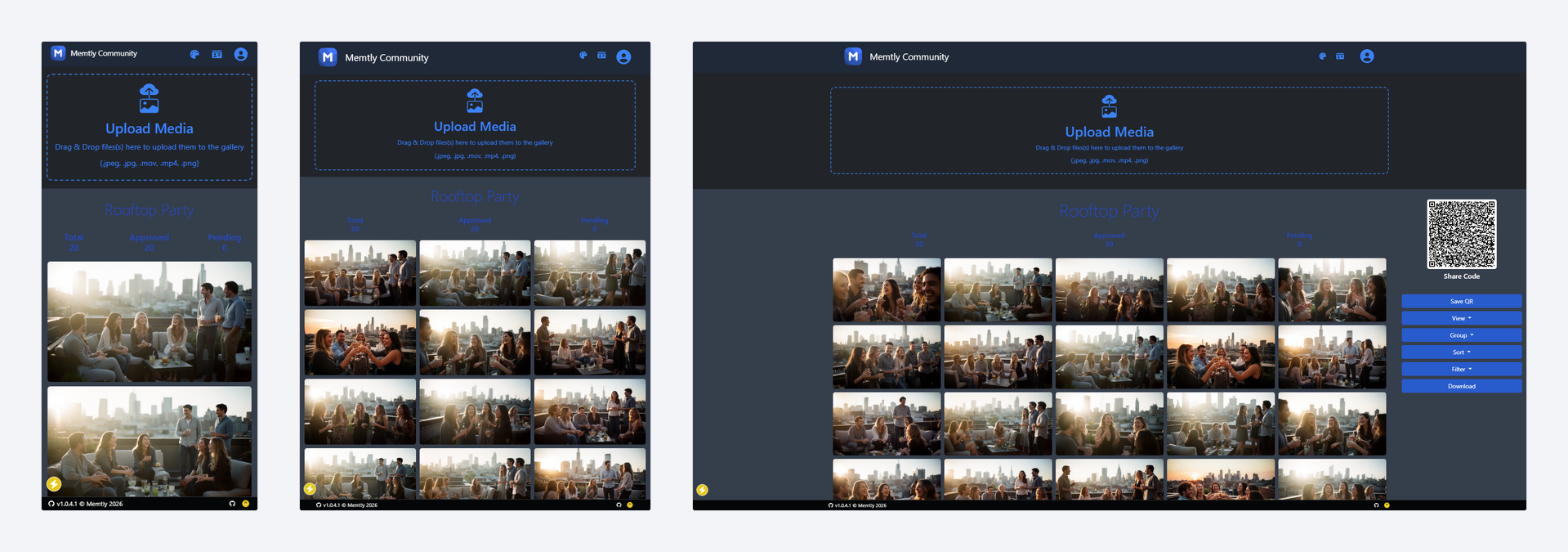Image resolution: width=1568 pixels, height=552 pixels.
Task: Open the Sort dropdown in desktop sidebar
Action: [1461, 352]
